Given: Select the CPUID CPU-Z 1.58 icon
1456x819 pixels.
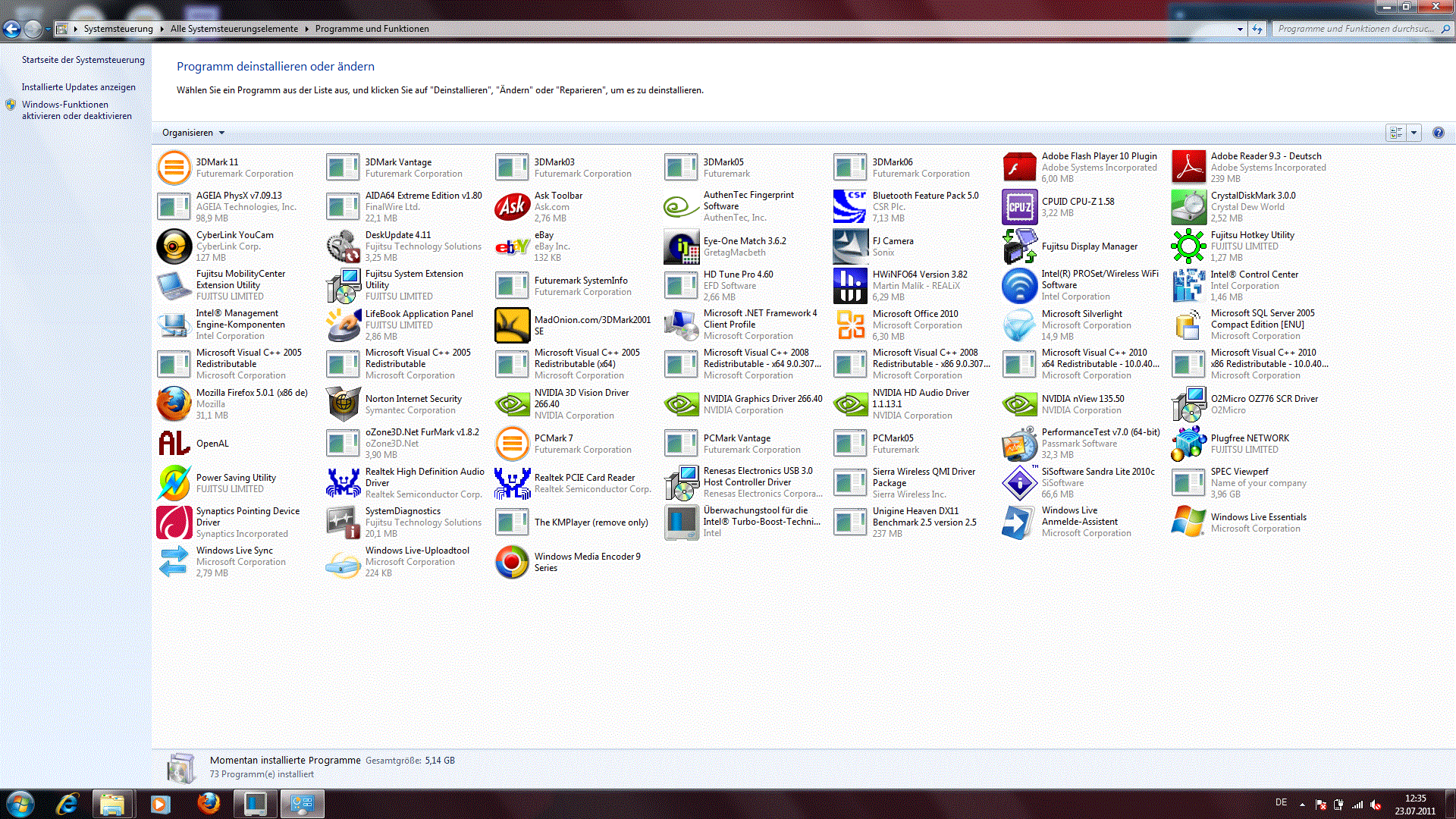Looking at the screenshot, I should click(1019, 206).
